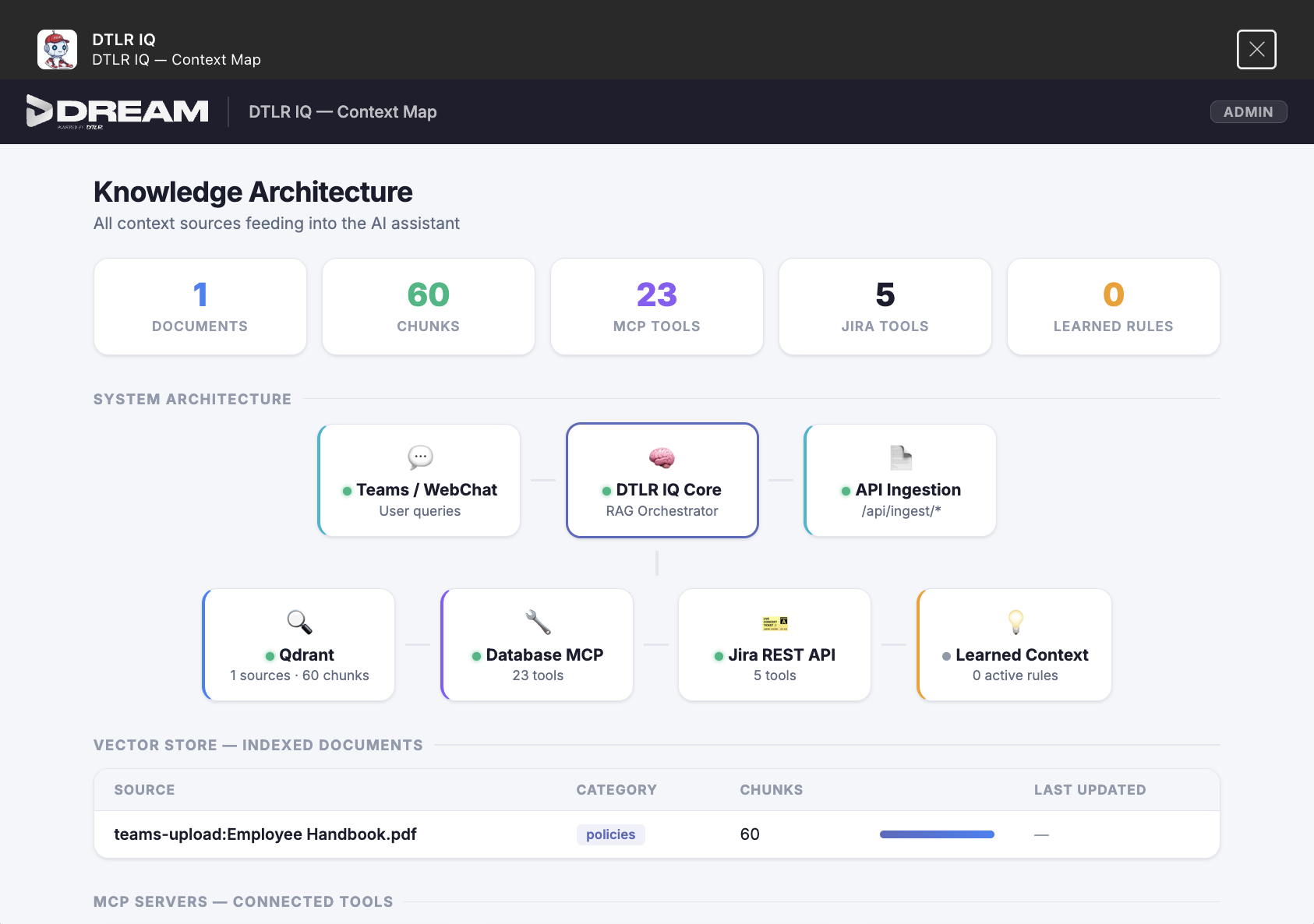Click the policies category tag

[x=610, y=834]
